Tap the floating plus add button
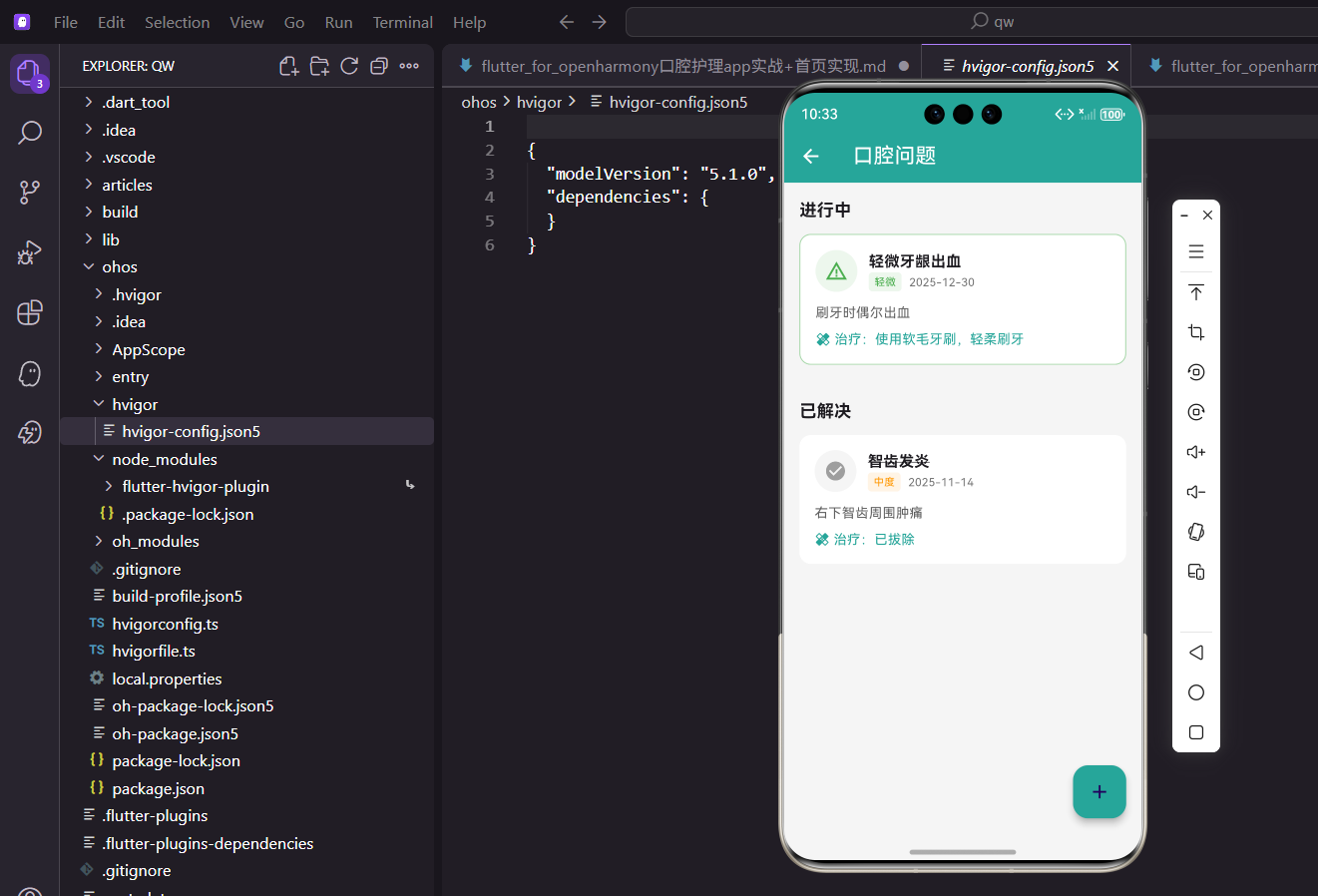The height and width of the screenshot is (896, 1318). point(1099,791)
